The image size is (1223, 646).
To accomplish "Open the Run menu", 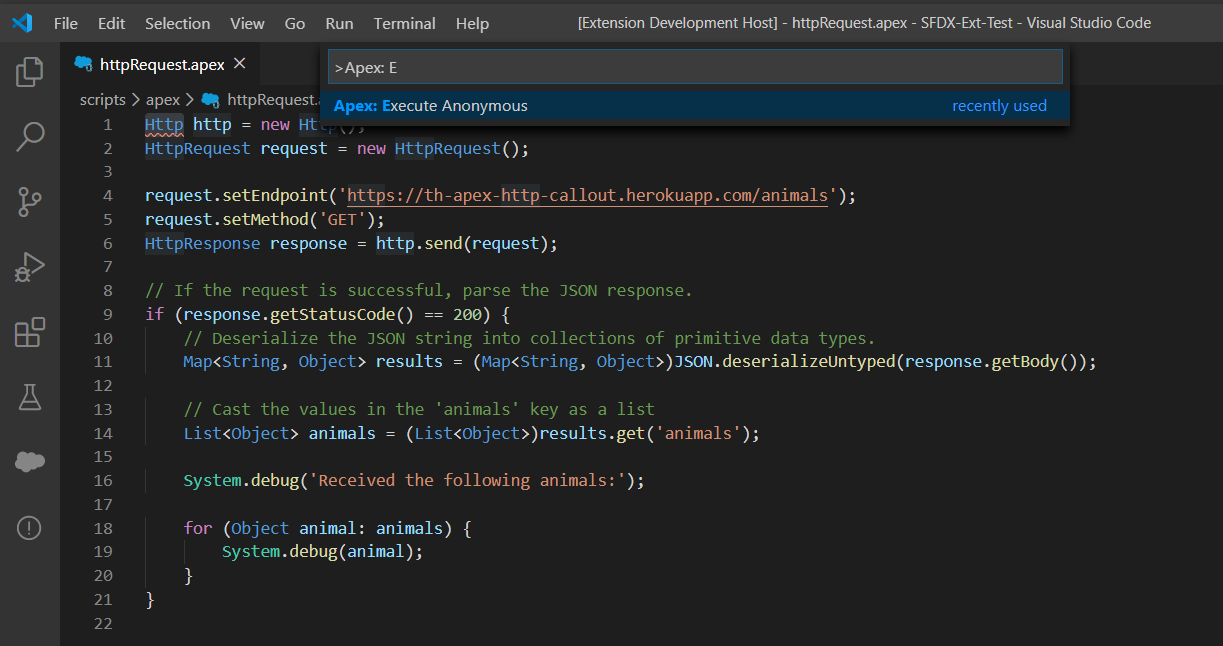I will tap(339, 23).
